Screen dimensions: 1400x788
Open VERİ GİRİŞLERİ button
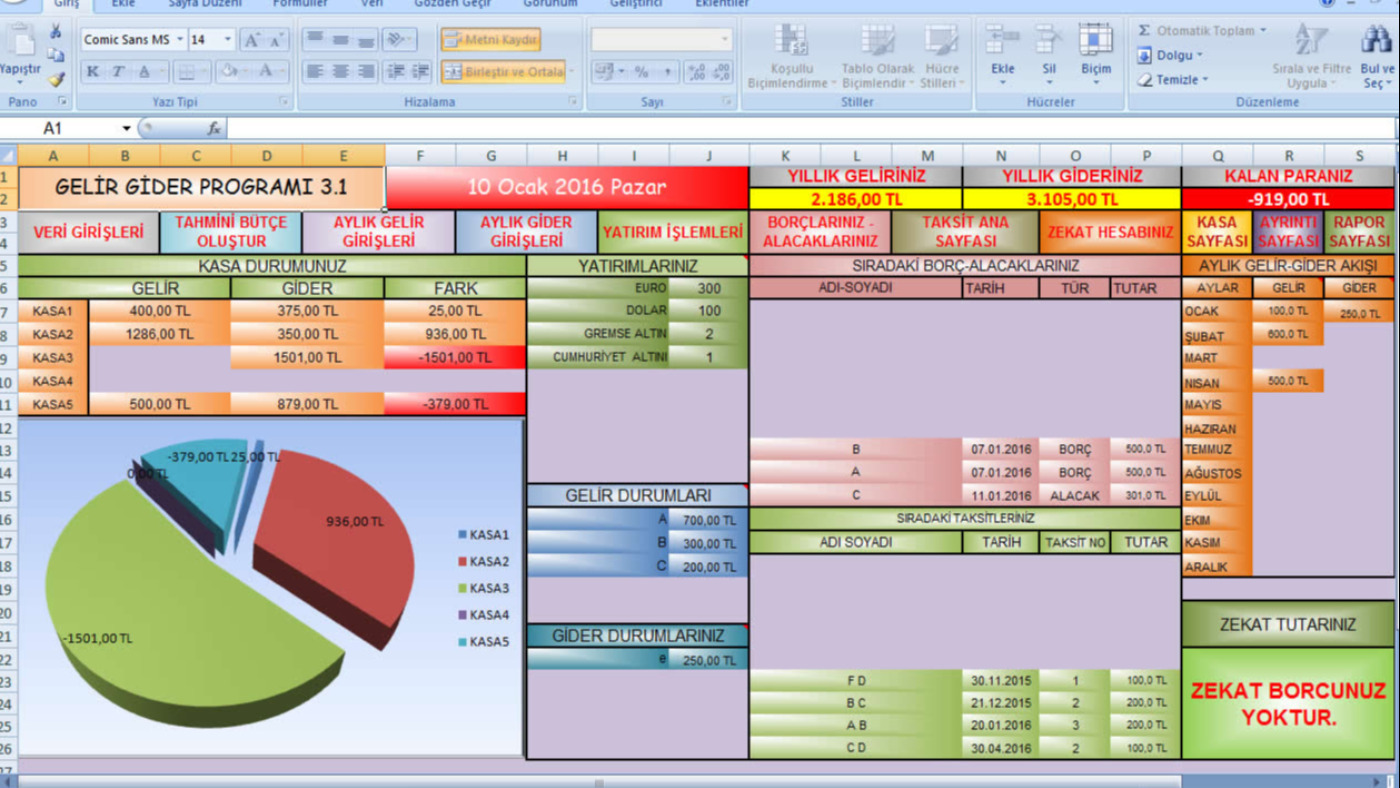click(88, 232)
